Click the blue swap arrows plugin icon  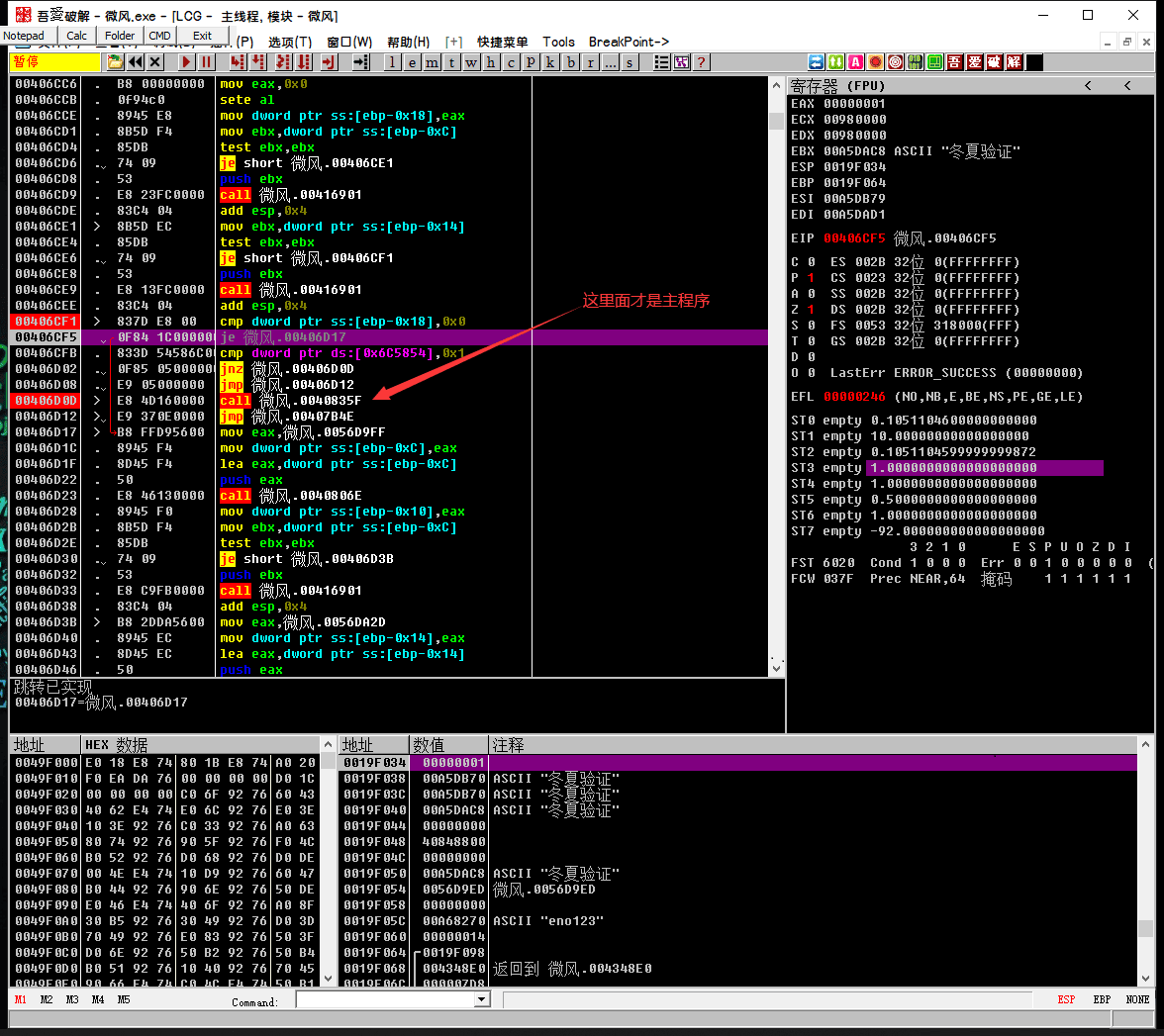coord(816,62)
